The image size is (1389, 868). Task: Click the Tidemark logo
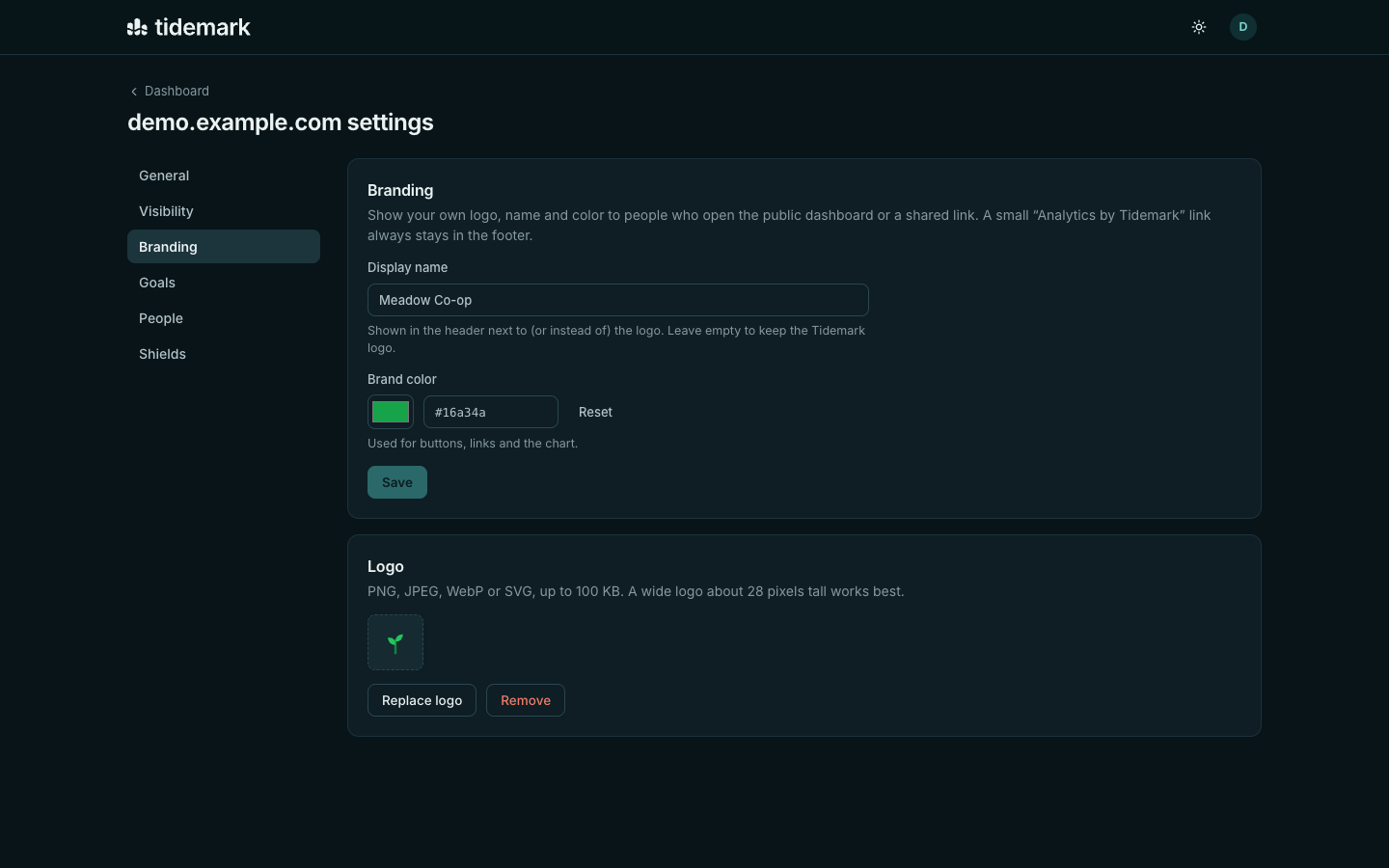189,27
